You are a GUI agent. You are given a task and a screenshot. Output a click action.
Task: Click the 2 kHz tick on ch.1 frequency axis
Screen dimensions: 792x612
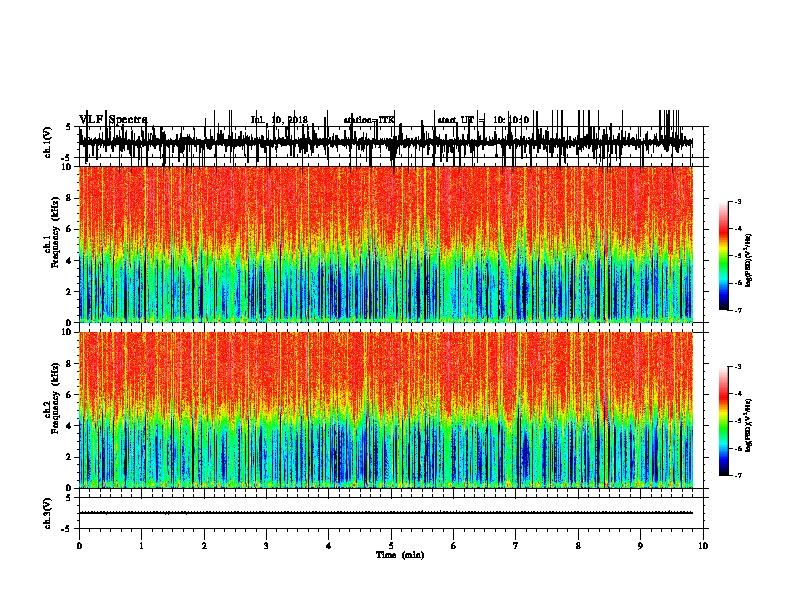coord(70,292)
